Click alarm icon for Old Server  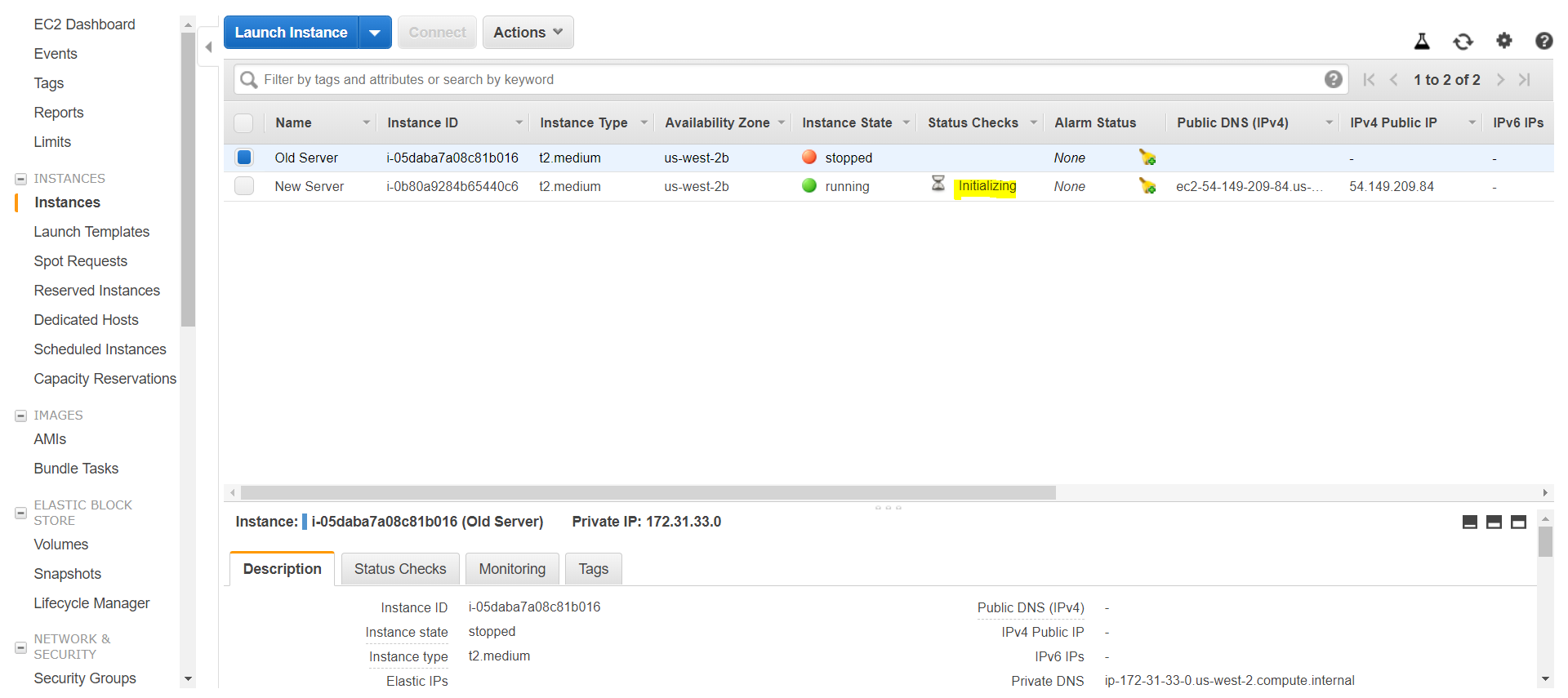coord(1147,158)
